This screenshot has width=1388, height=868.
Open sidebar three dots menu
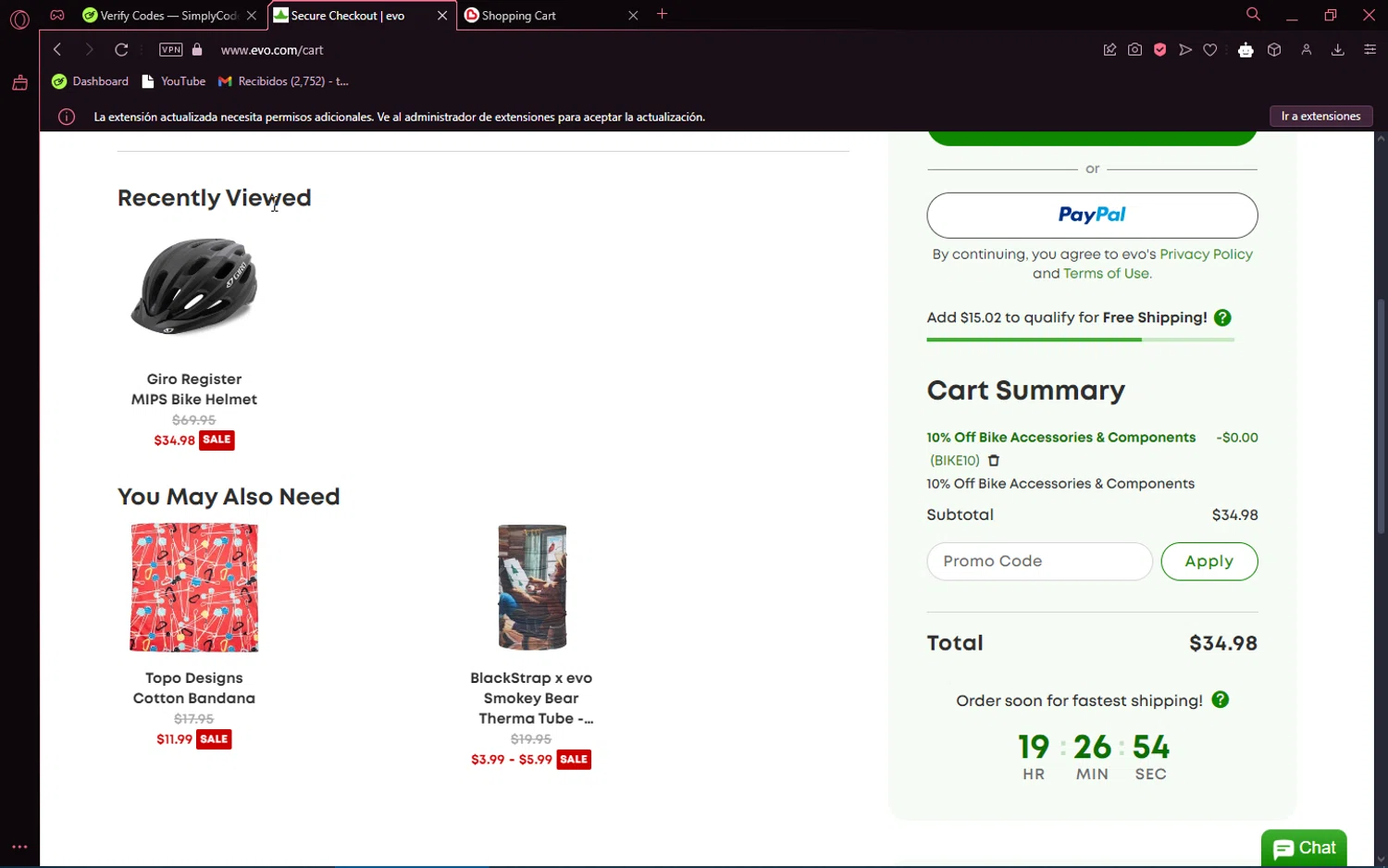19,847
